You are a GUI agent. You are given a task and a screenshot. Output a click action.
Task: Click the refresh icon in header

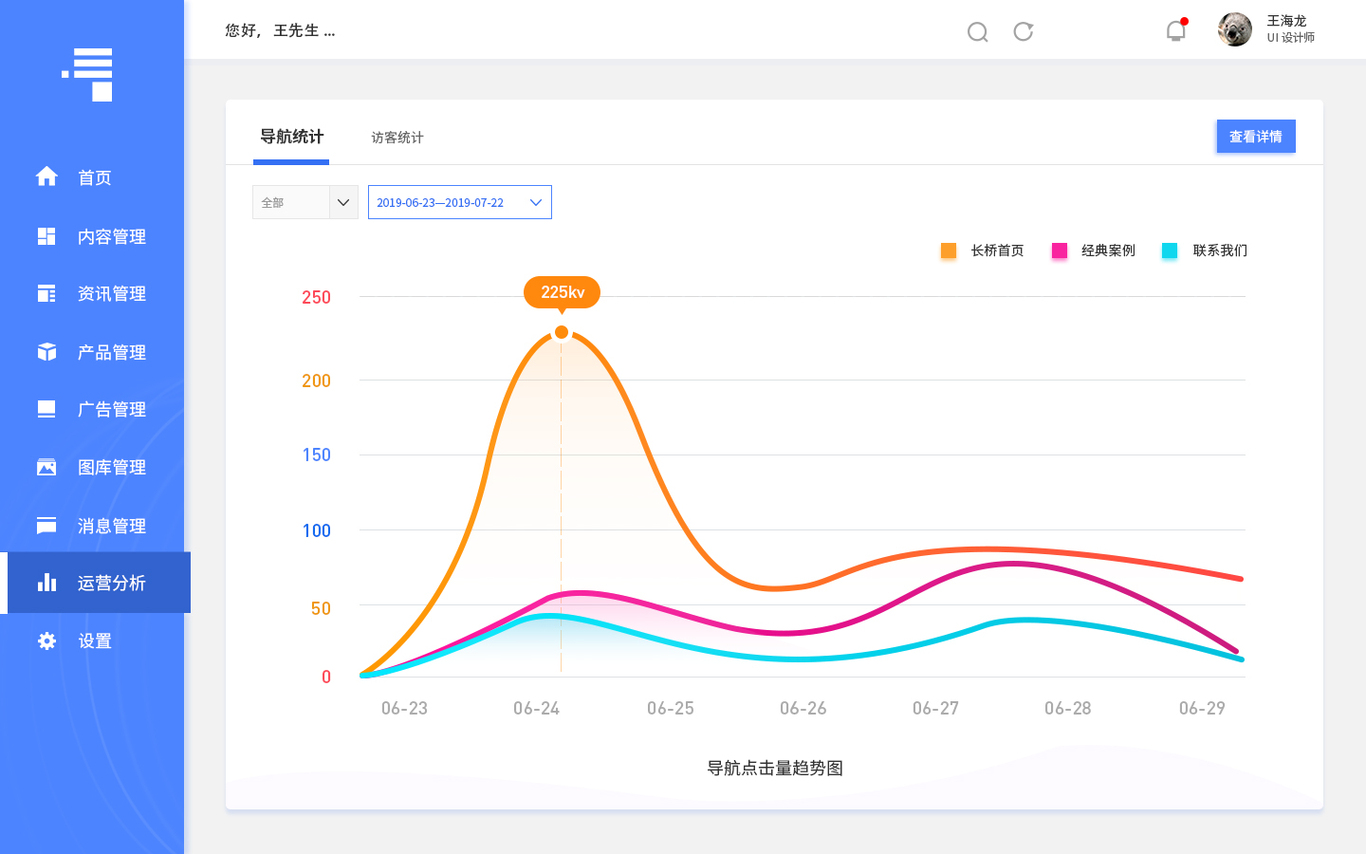coord(1023,31)
